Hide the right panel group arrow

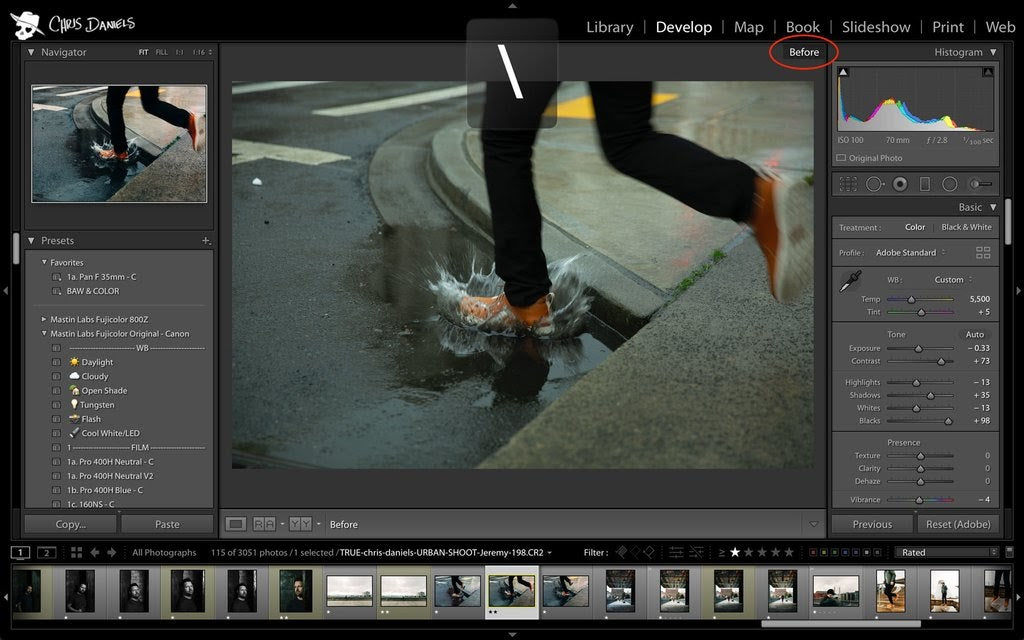pos(1018,290)
